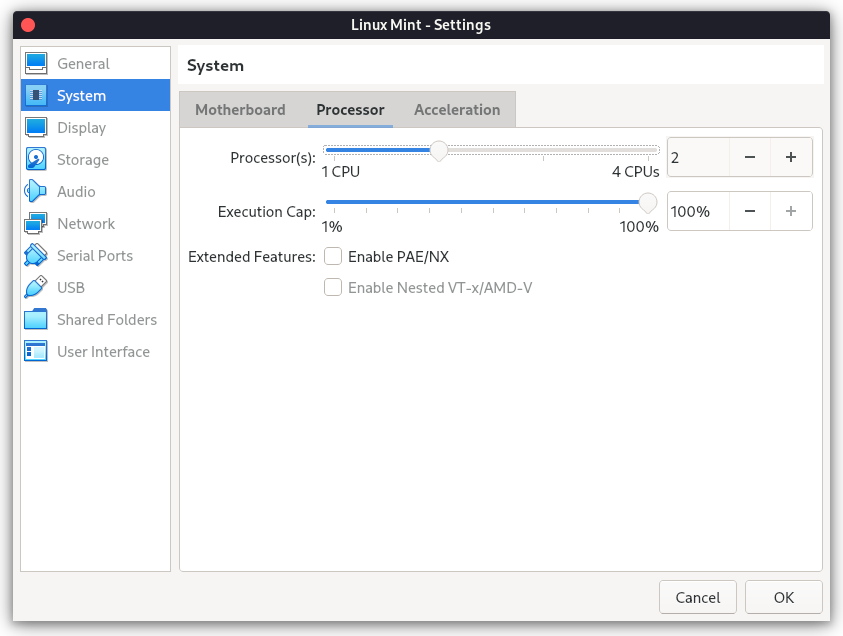843x636 pixels.
Task: Enable PAE/NX checkbox
Action: coord(333,256)
